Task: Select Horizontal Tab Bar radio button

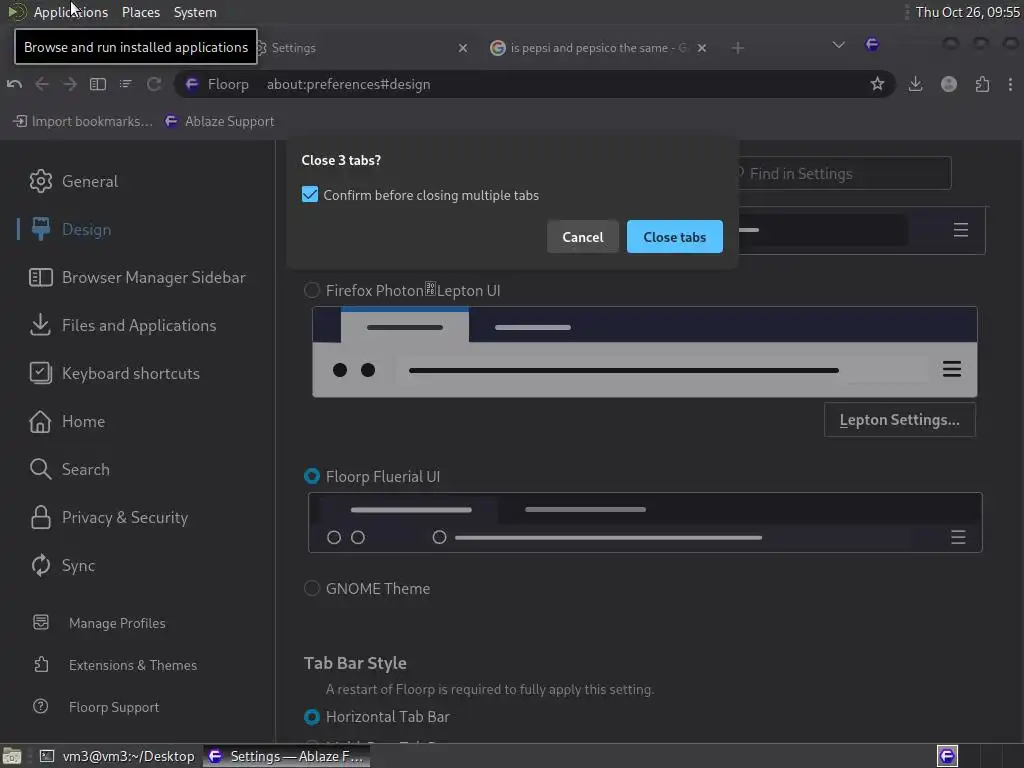Action: tap(312, 717)
